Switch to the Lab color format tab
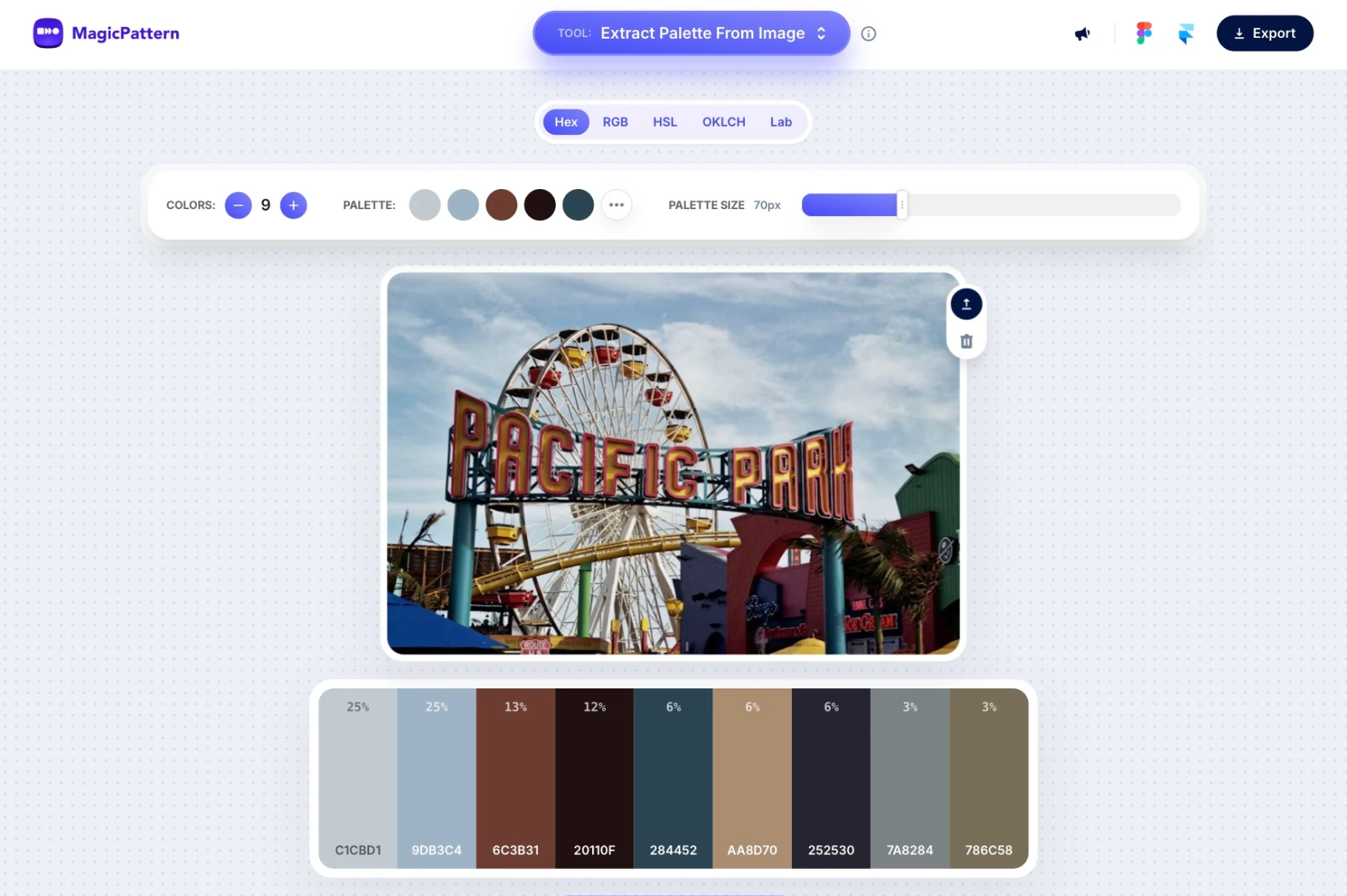Screen dimensions: 1347x896 click(780, 122)
